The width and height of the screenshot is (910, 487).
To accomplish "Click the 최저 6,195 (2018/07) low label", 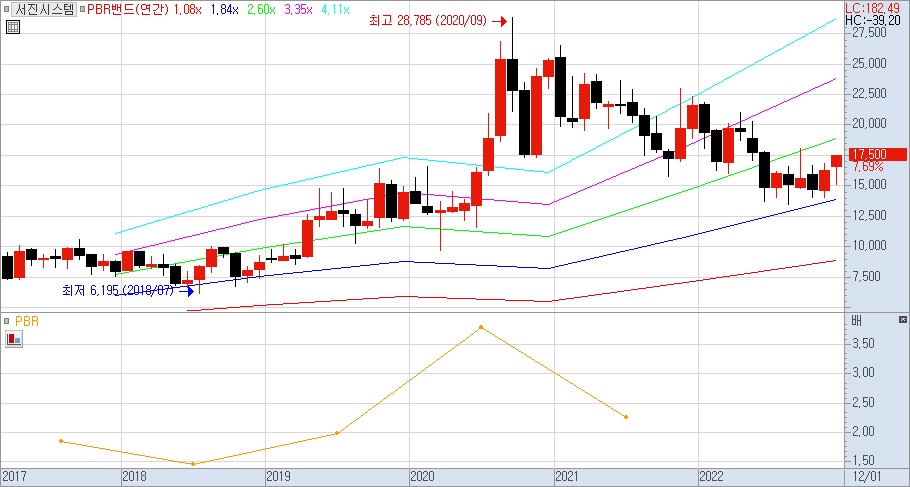I will tap(118, 290).
